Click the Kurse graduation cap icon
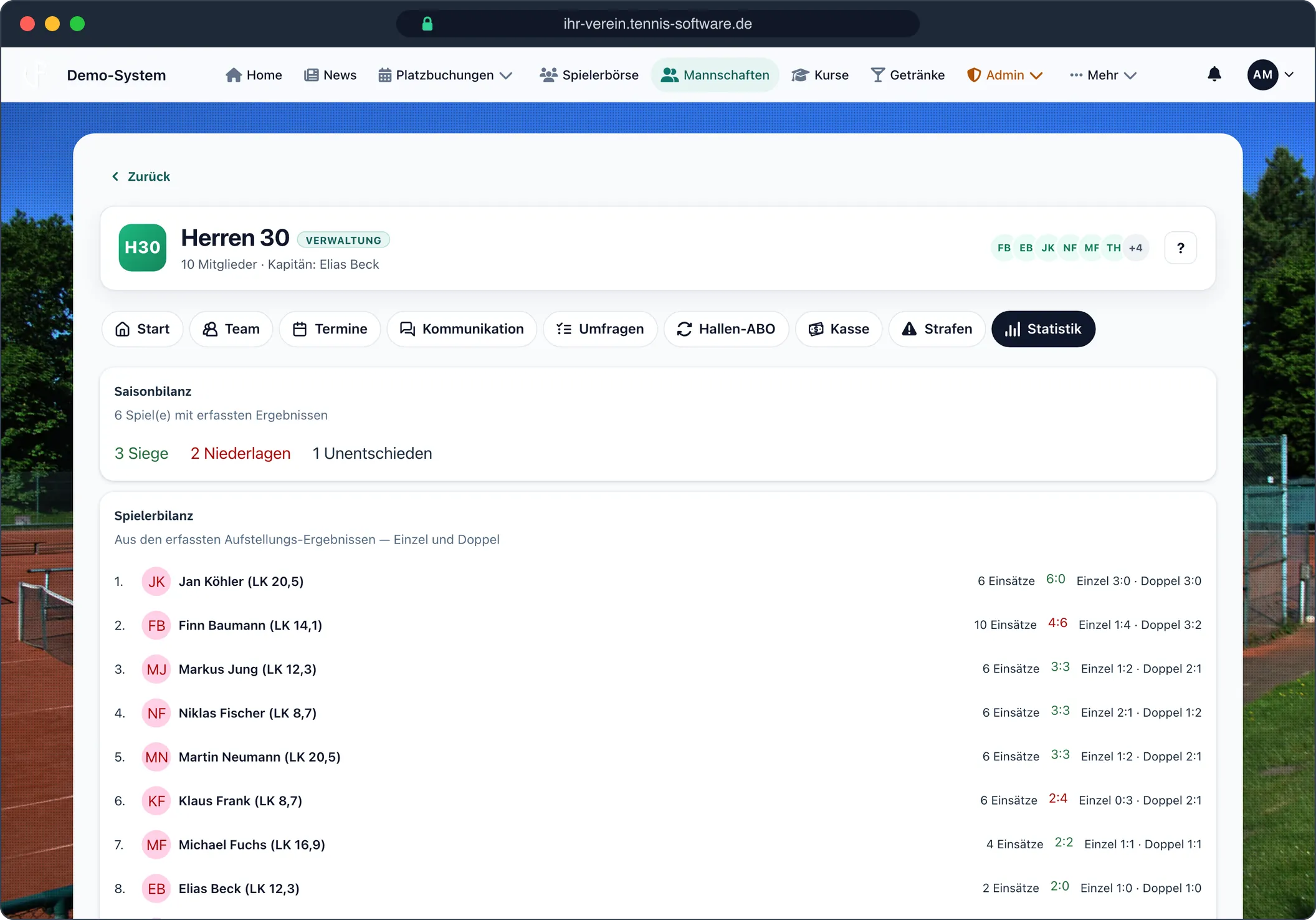 [x=800, y=75]
